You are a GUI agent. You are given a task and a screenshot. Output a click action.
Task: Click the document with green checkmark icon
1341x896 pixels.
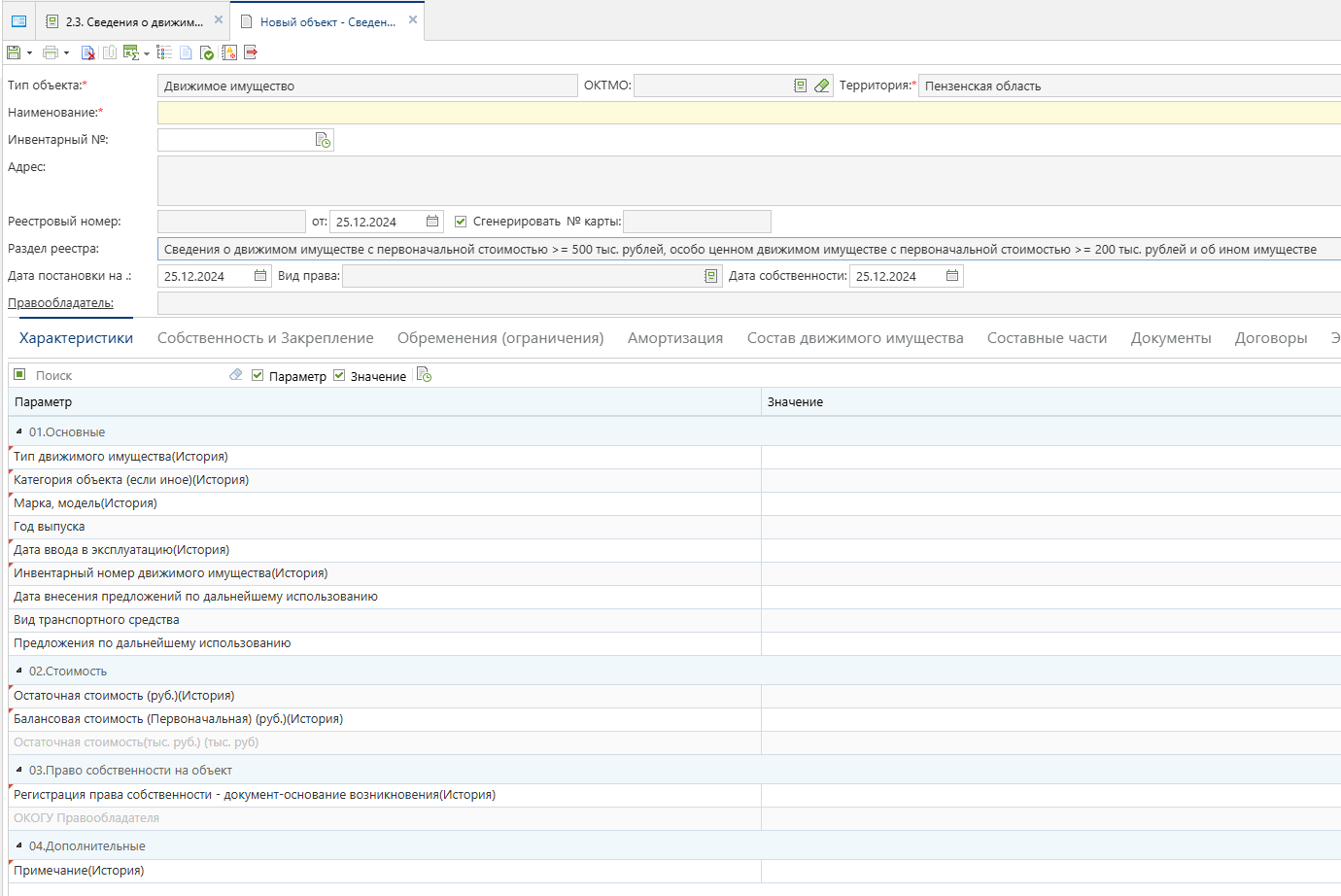[x=207, y=52]
